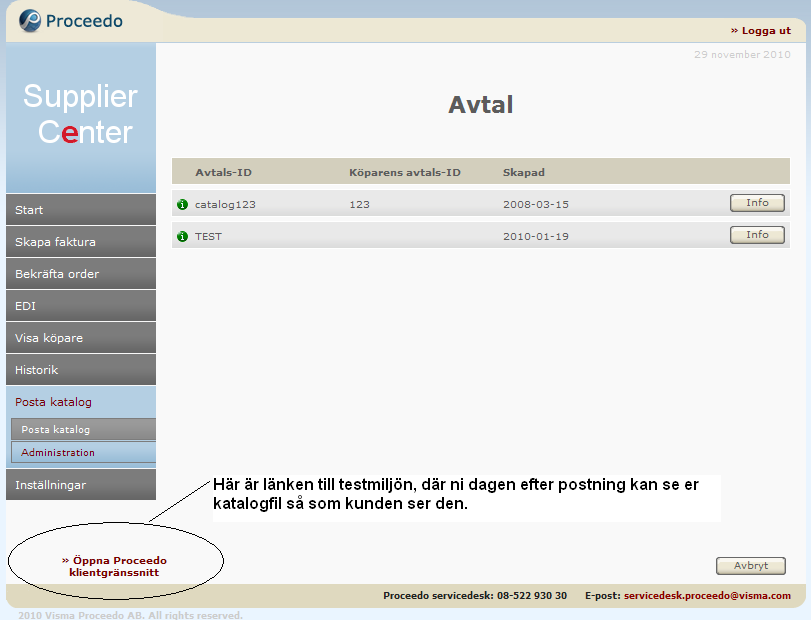This screenshot has height=620, width=811.
Task: Click the Proceedo logo icon
Action: click(x=29, y=21)
